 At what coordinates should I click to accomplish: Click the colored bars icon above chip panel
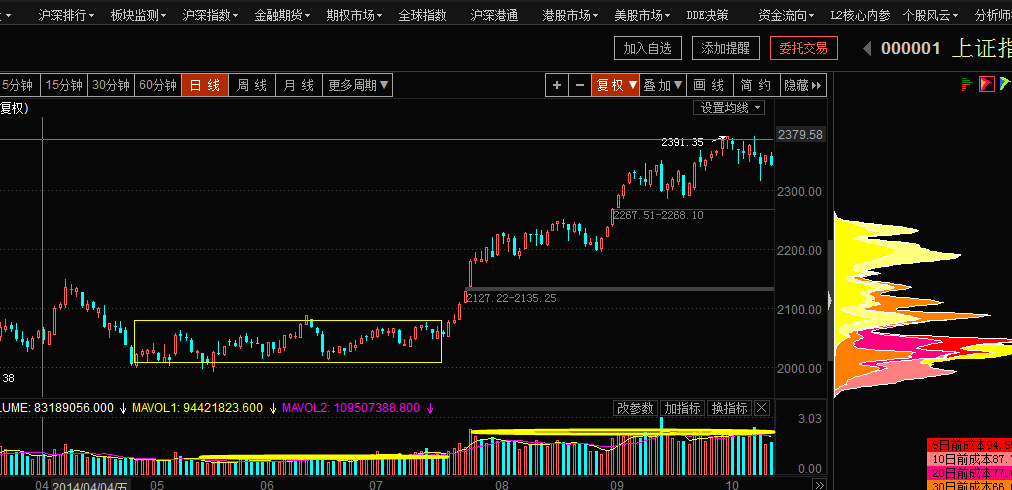coord(967,84)
